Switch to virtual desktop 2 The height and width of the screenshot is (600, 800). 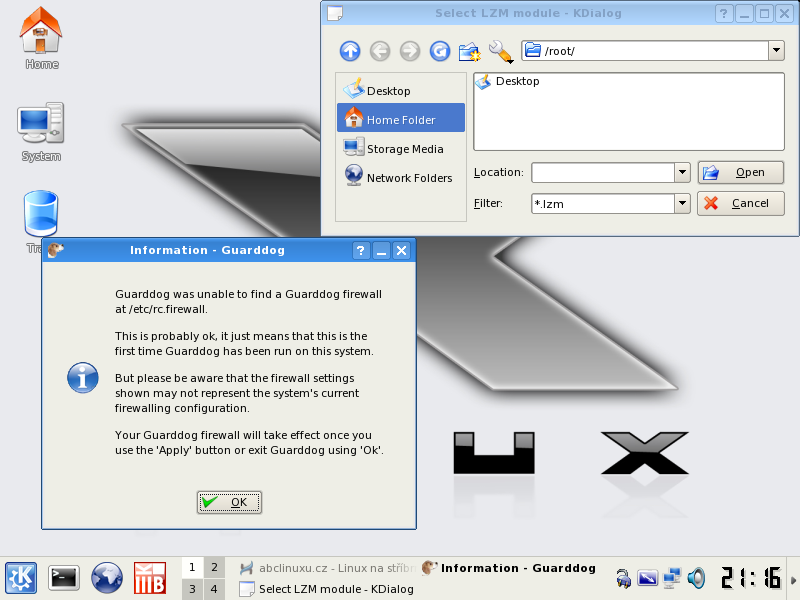(214, 567)
